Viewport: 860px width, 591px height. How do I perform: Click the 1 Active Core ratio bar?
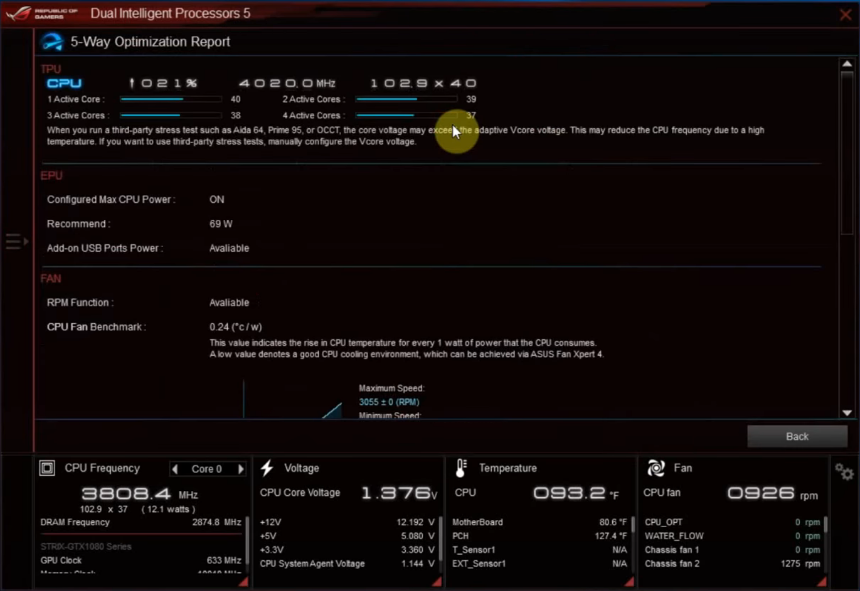[171, 99]
